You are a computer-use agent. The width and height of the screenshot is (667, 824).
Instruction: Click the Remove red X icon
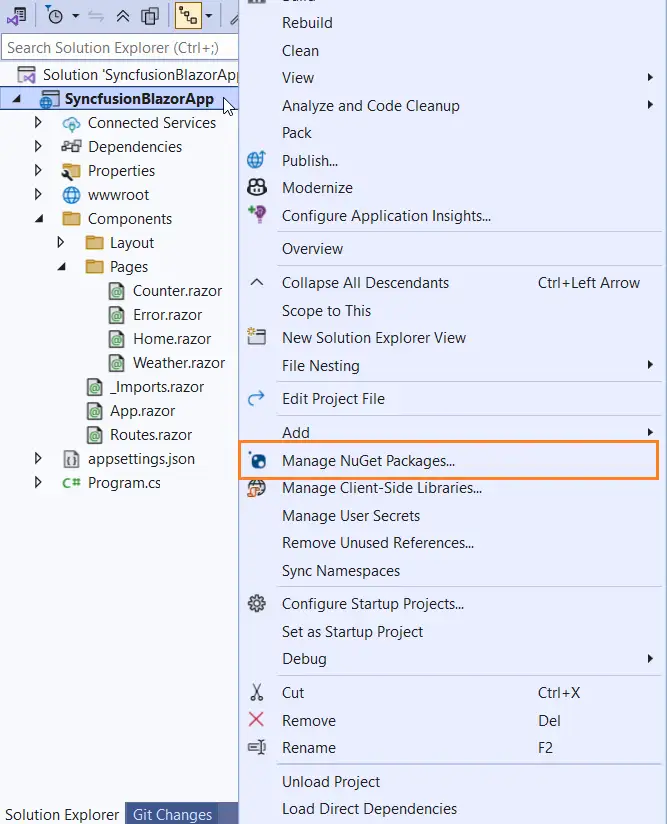[x=257, y=721]
